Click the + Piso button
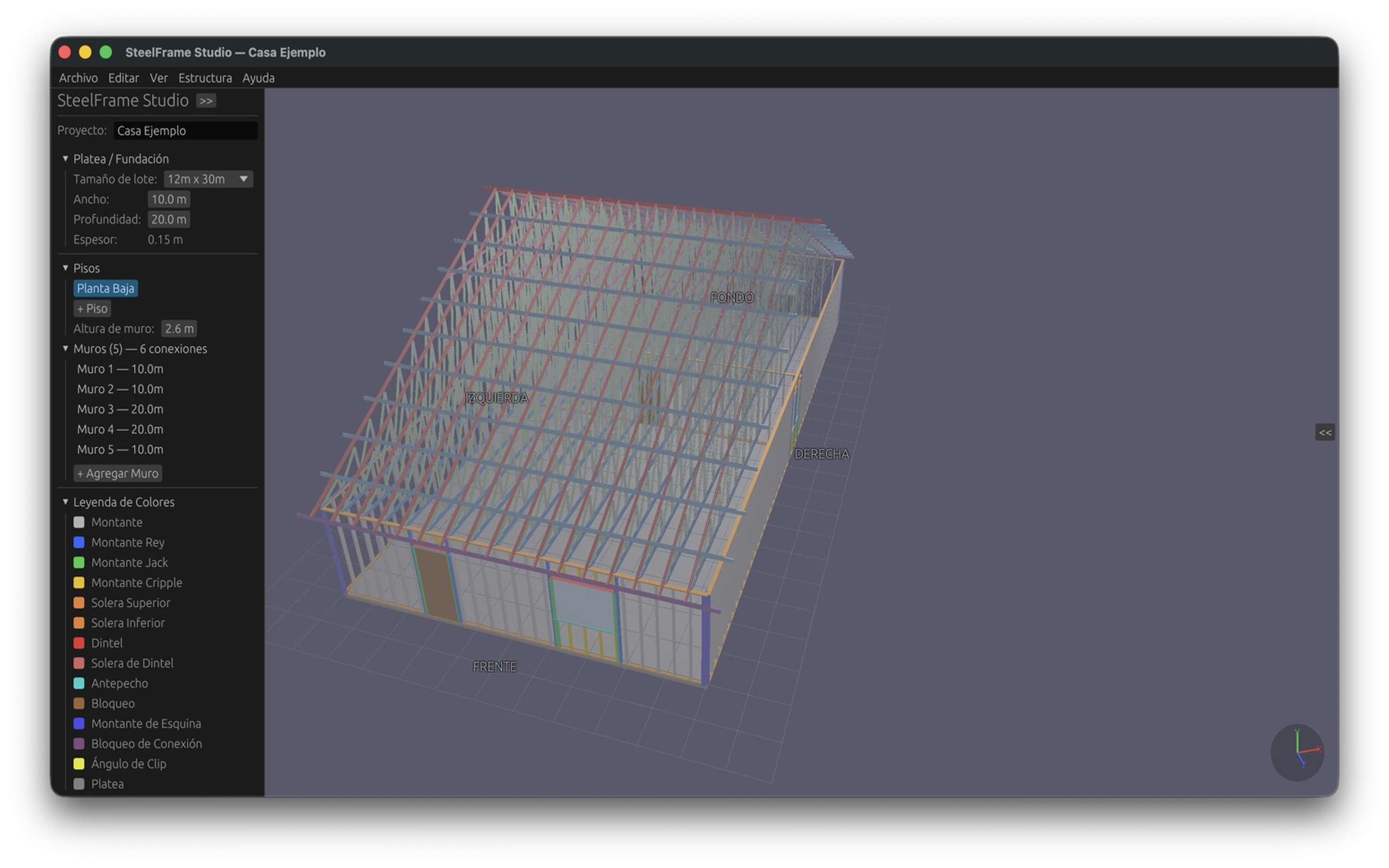This screenshot has width=1389, height=868. point(92,309)
